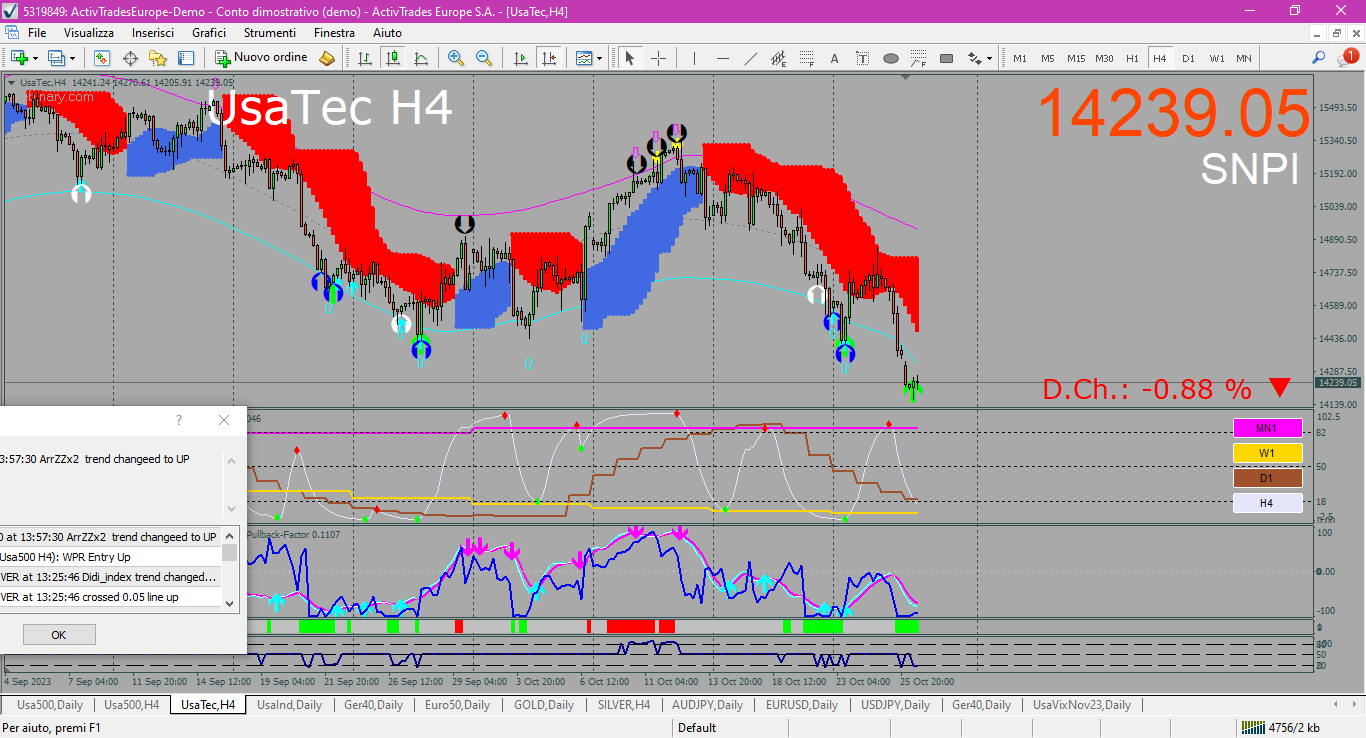Select the rectangle drawing tool

[946, 58]
